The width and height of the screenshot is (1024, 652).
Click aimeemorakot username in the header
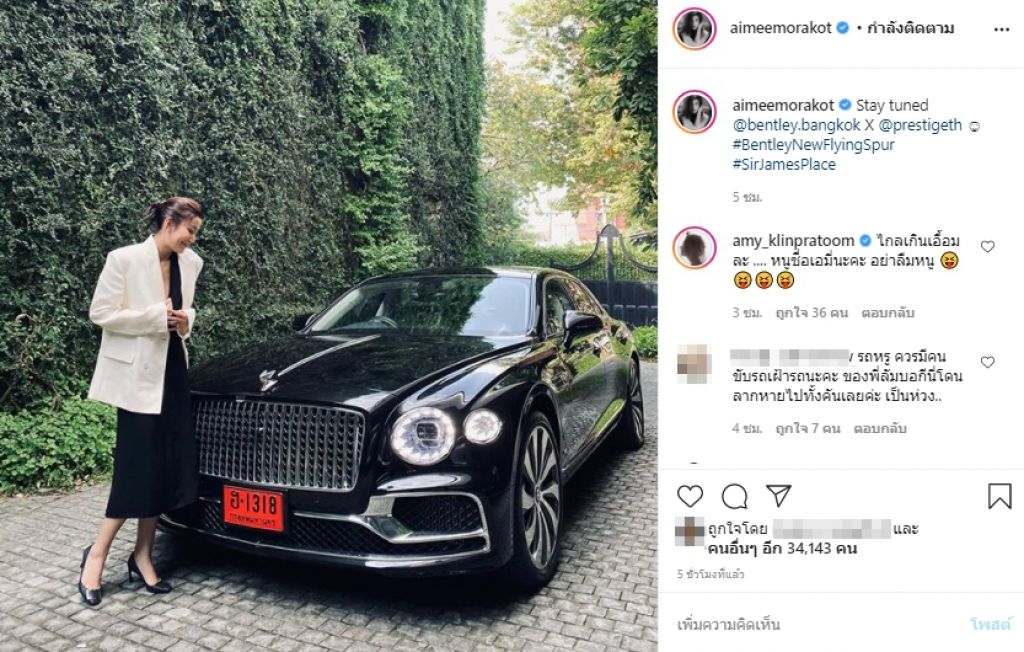click(780, 28)
